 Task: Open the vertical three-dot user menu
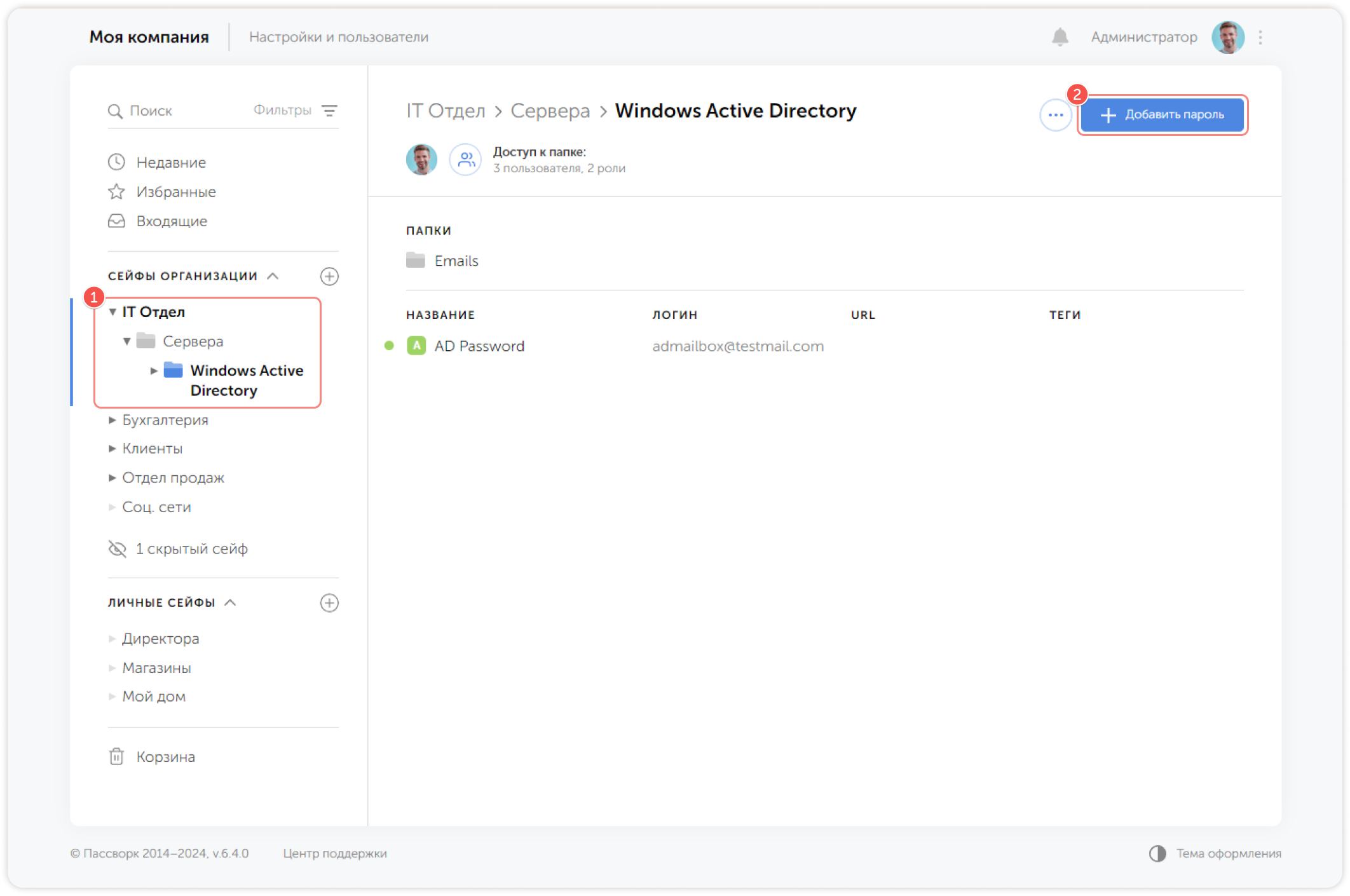click(x=1260, y=37)
